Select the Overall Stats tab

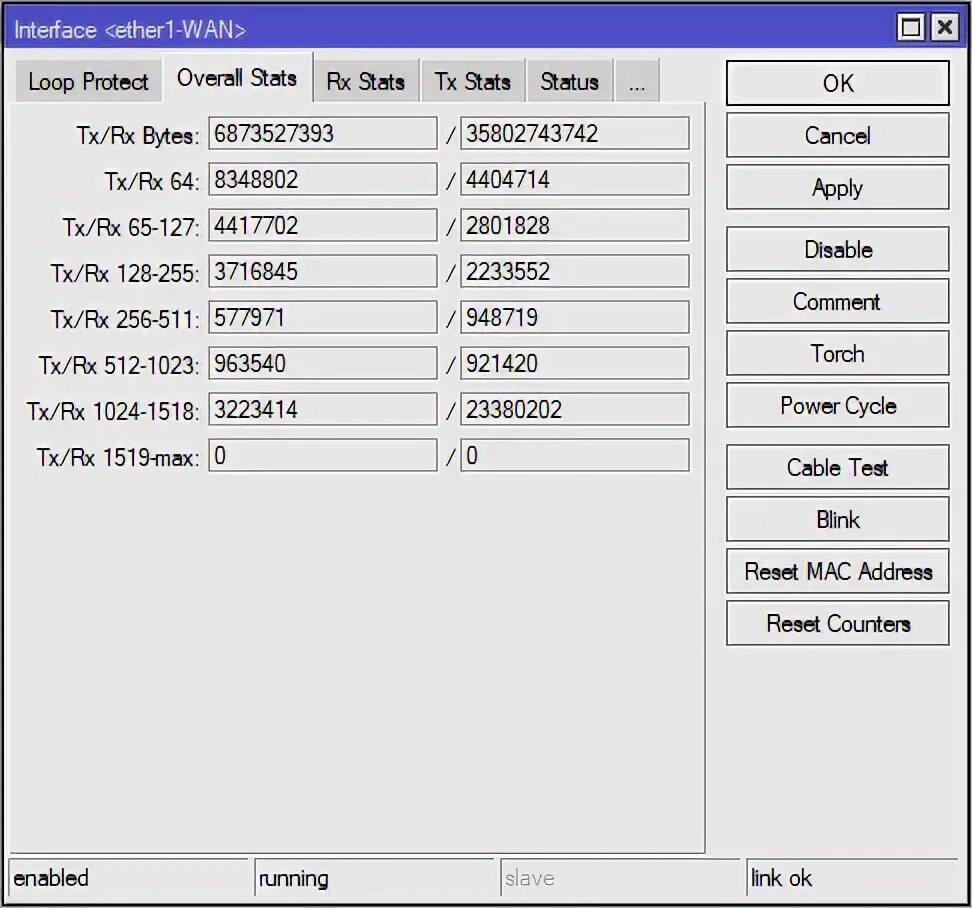coord(237,78)
